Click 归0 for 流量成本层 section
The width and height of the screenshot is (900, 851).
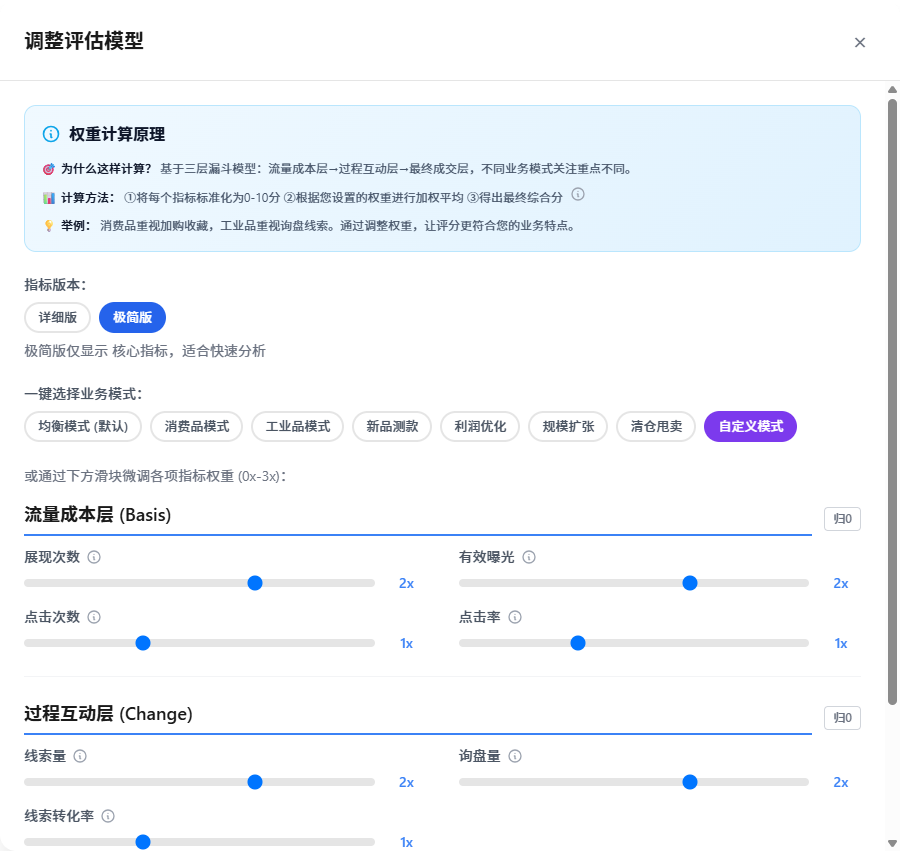click(841, 519)
